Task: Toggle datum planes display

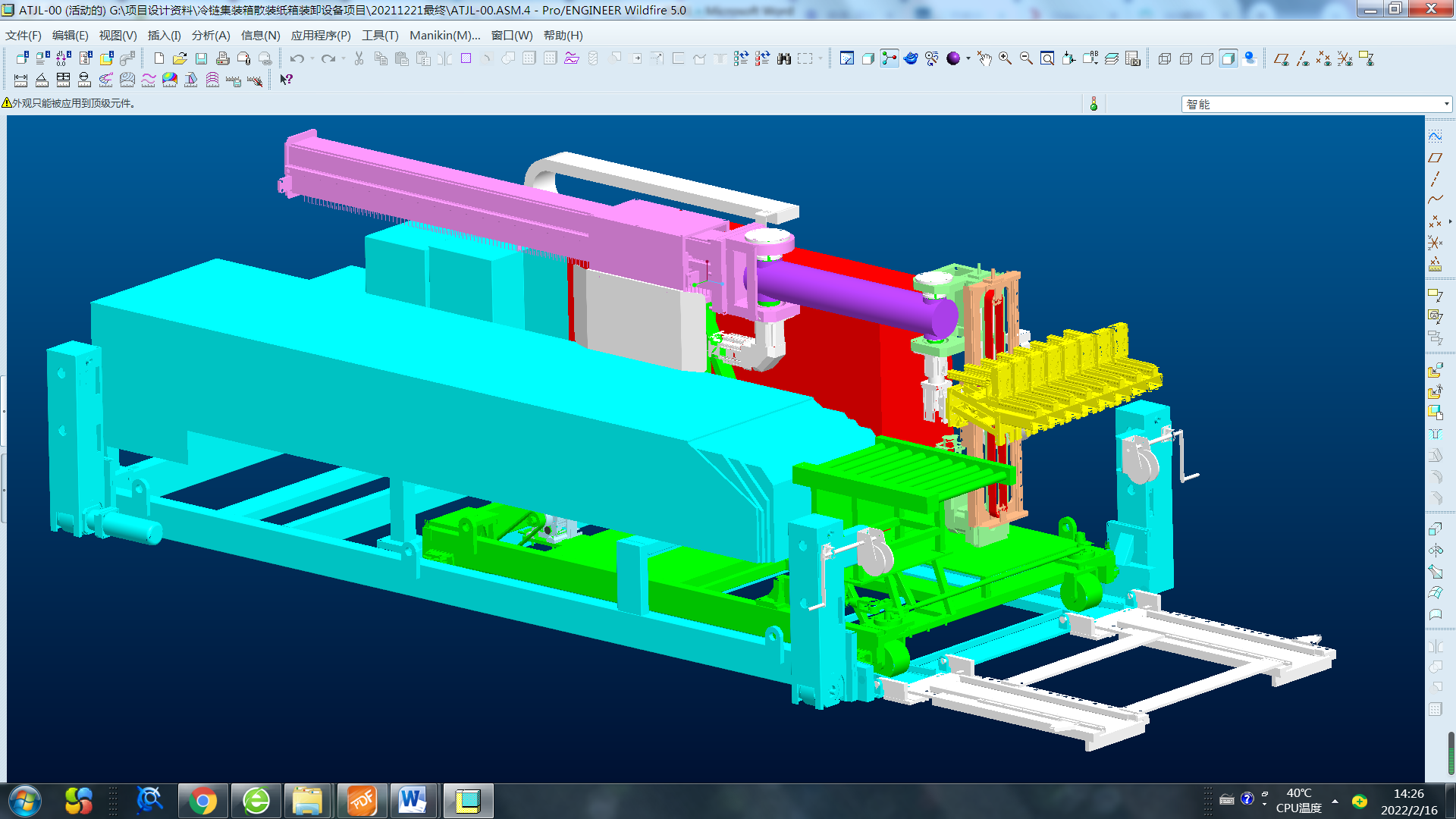Action: click(1282, 58)
